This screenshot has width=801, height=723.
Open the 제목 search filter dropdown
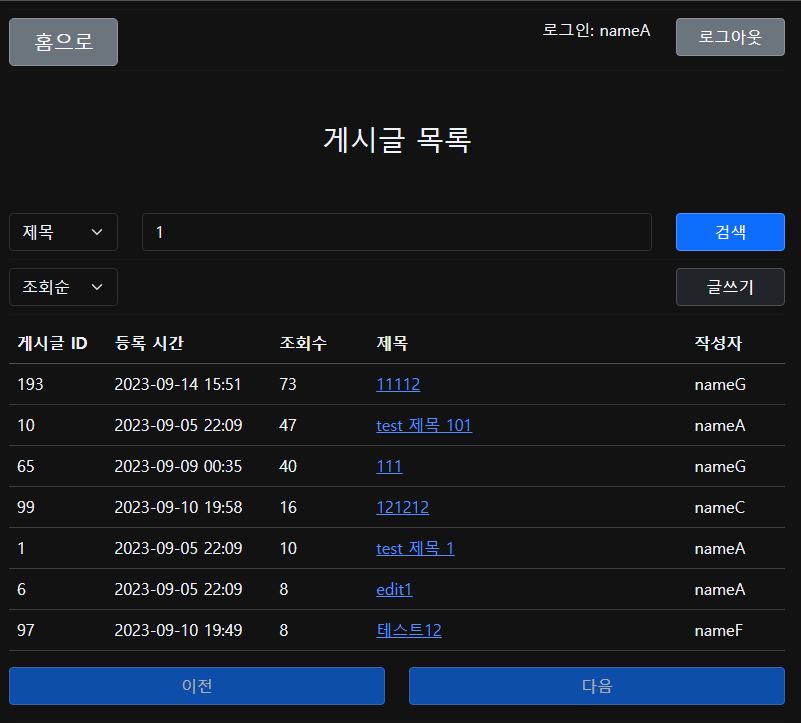pos(63,232)
